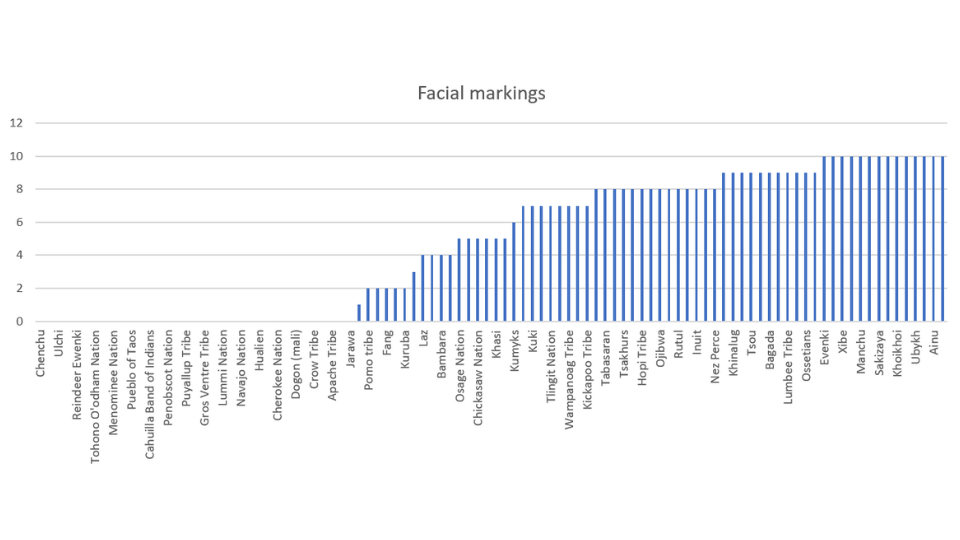Select the Pueblo of Taos label
This screenshot has height=540, width=960.
[132, 369]
